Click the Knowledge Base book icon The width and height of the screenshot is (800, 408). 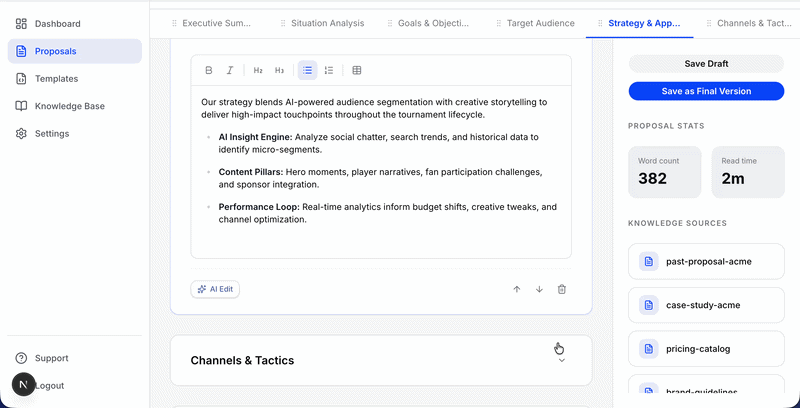[x=21, y=106]
